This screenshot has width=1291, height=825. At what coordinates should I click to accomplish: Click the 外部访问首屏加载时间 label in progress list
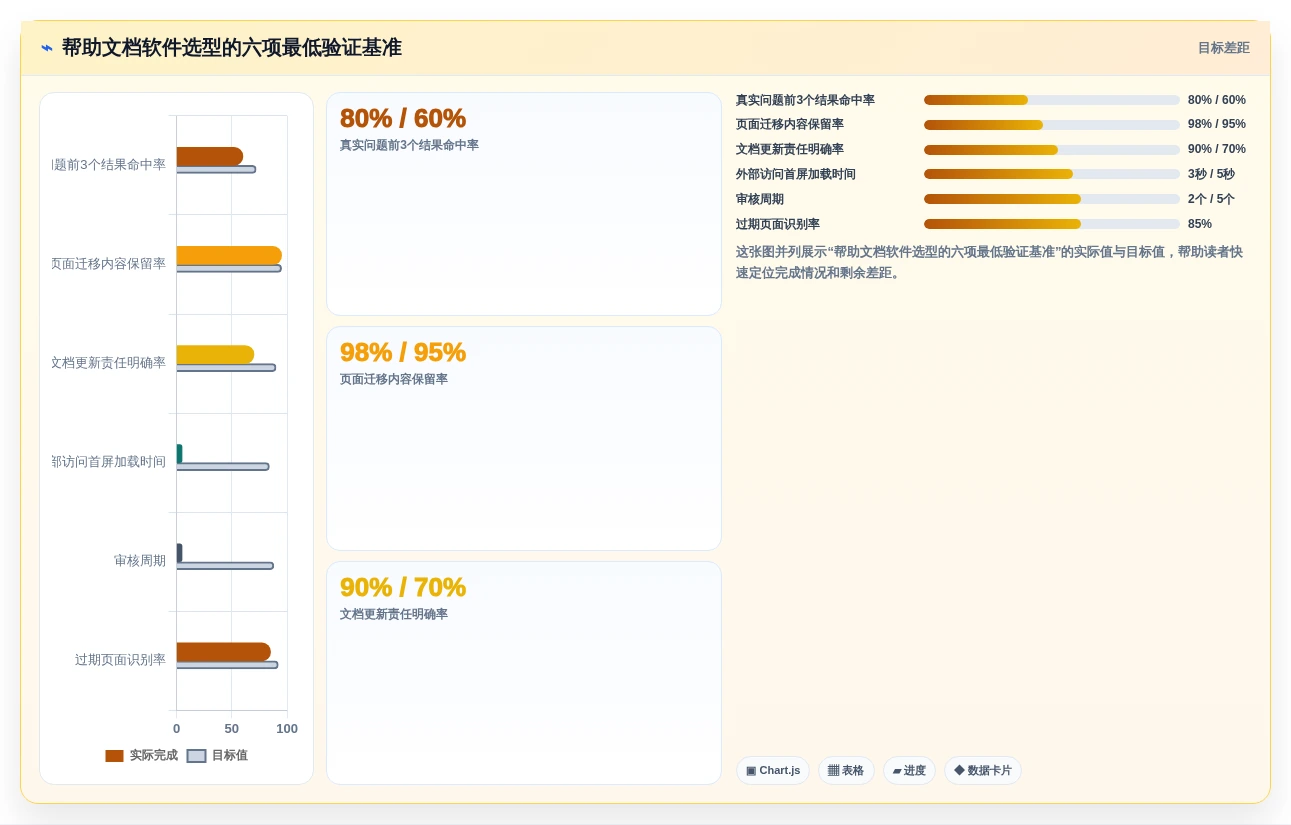tap(796, 174)
